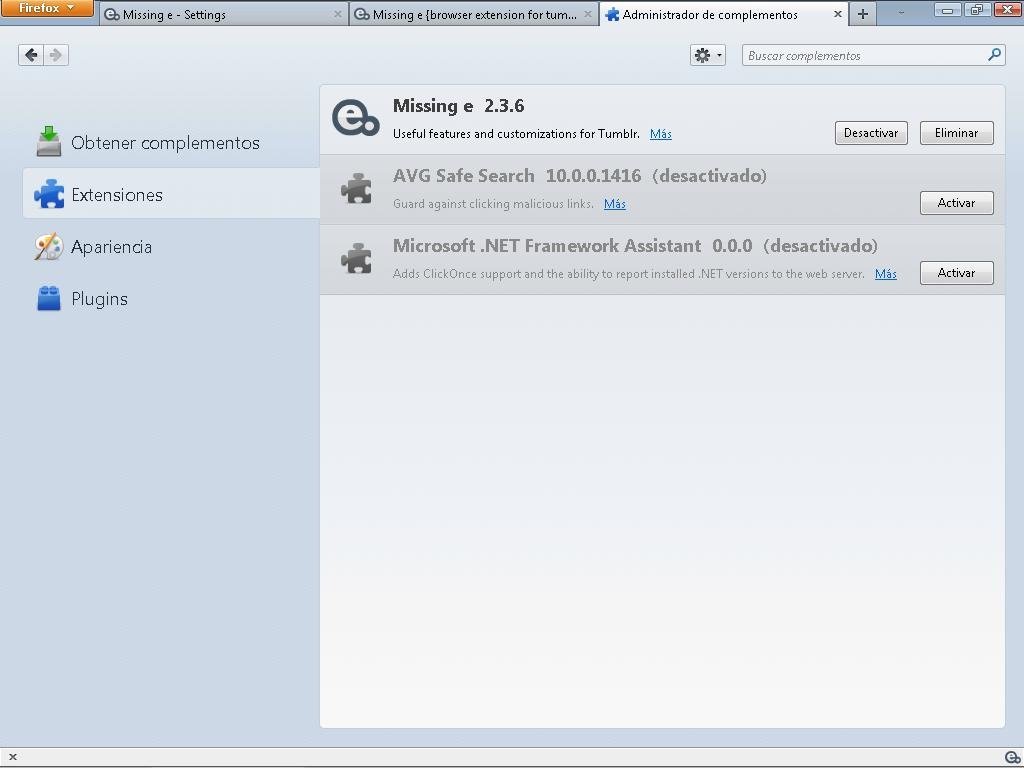Close the Administrador de complementos tab

(838, 14)
